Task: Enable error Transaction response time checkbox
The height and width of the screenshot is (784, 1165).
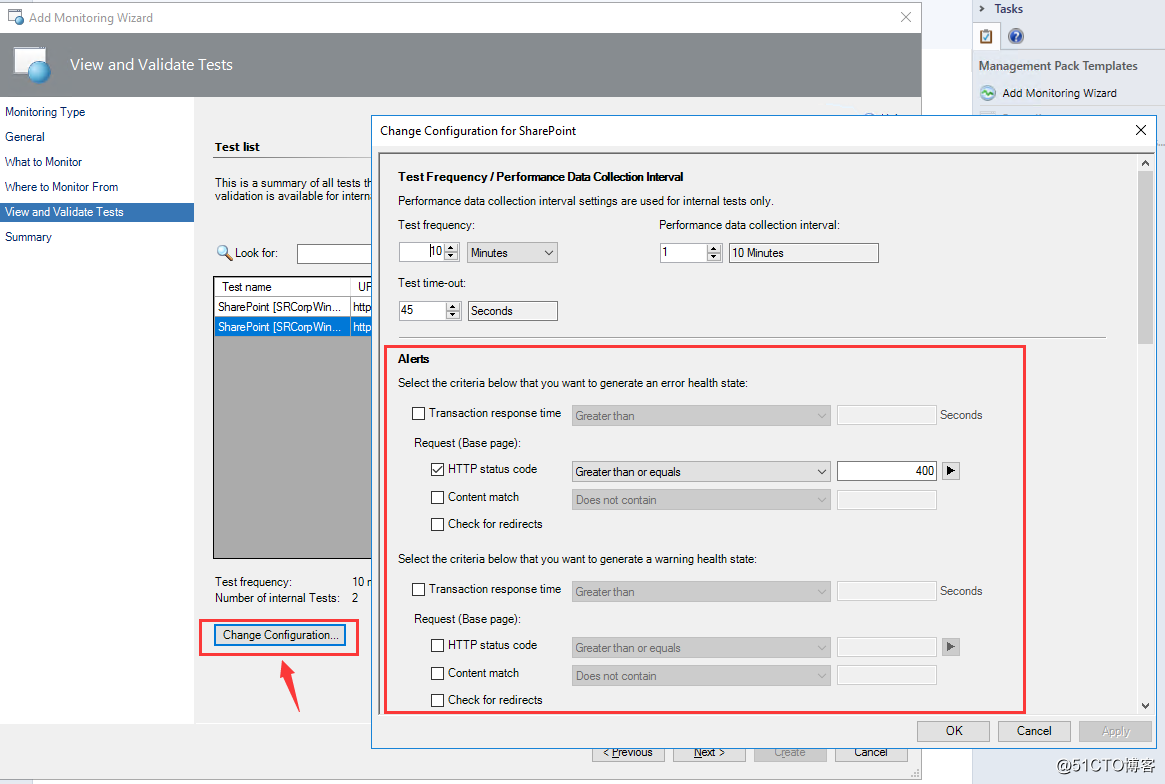Action: [x=418, y=413]
